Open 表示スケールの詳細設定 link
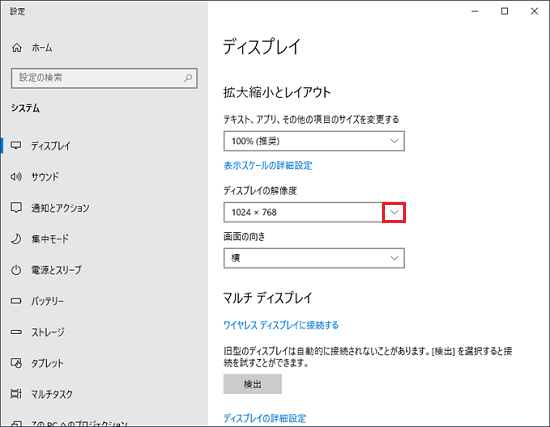 pos(268,166)
